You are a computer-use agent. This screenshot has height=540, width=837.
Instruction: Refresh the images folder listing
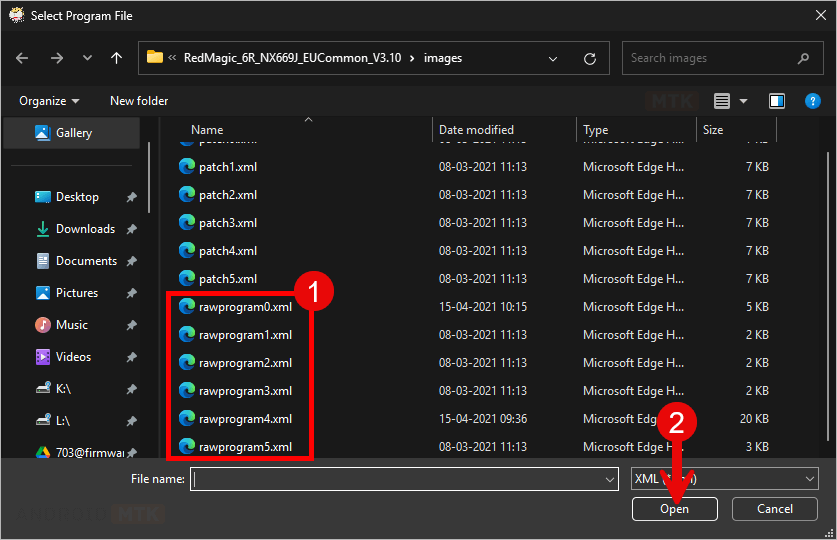(x=590, y=58)
